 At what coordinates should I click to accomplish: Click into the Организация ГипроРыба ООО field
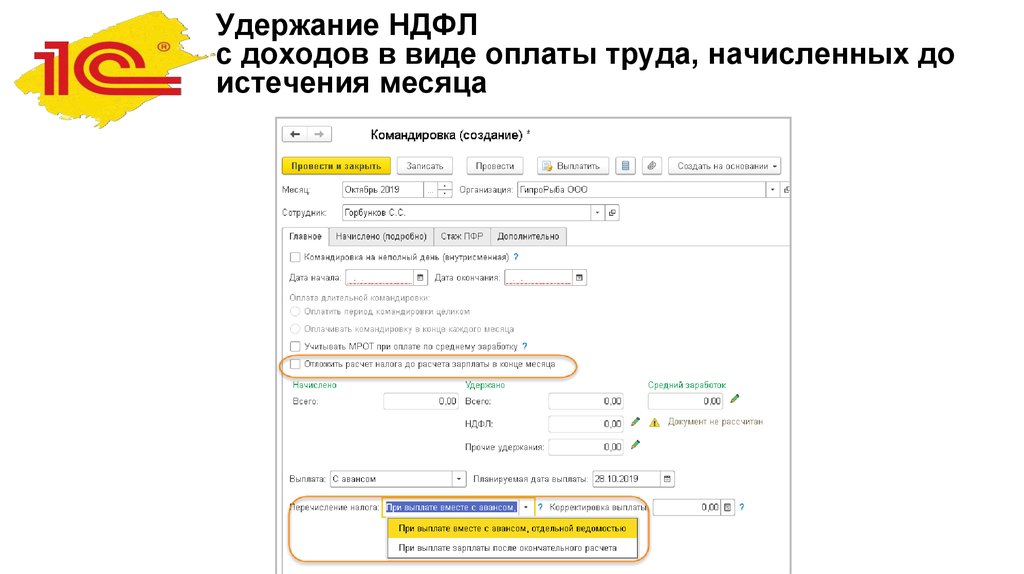[641, 190]
